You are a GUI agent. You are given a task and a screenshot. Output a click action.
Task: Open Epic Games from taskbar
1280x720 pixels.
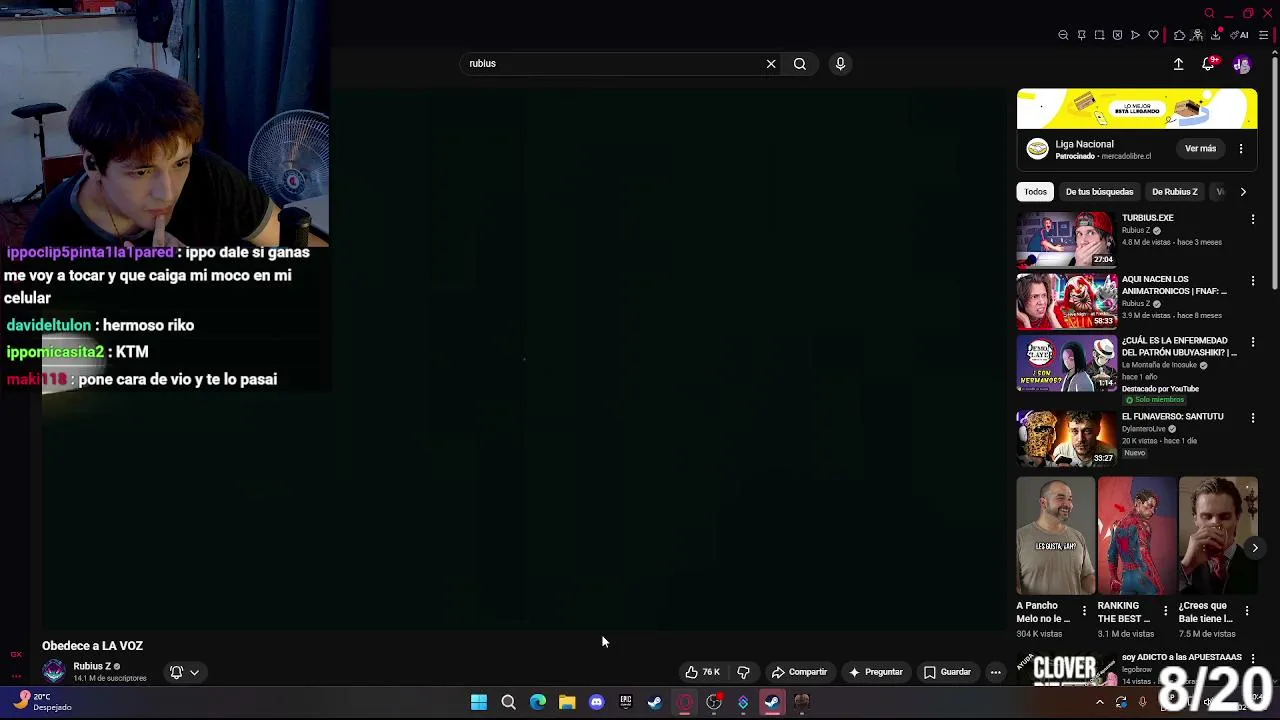(626, 702)
